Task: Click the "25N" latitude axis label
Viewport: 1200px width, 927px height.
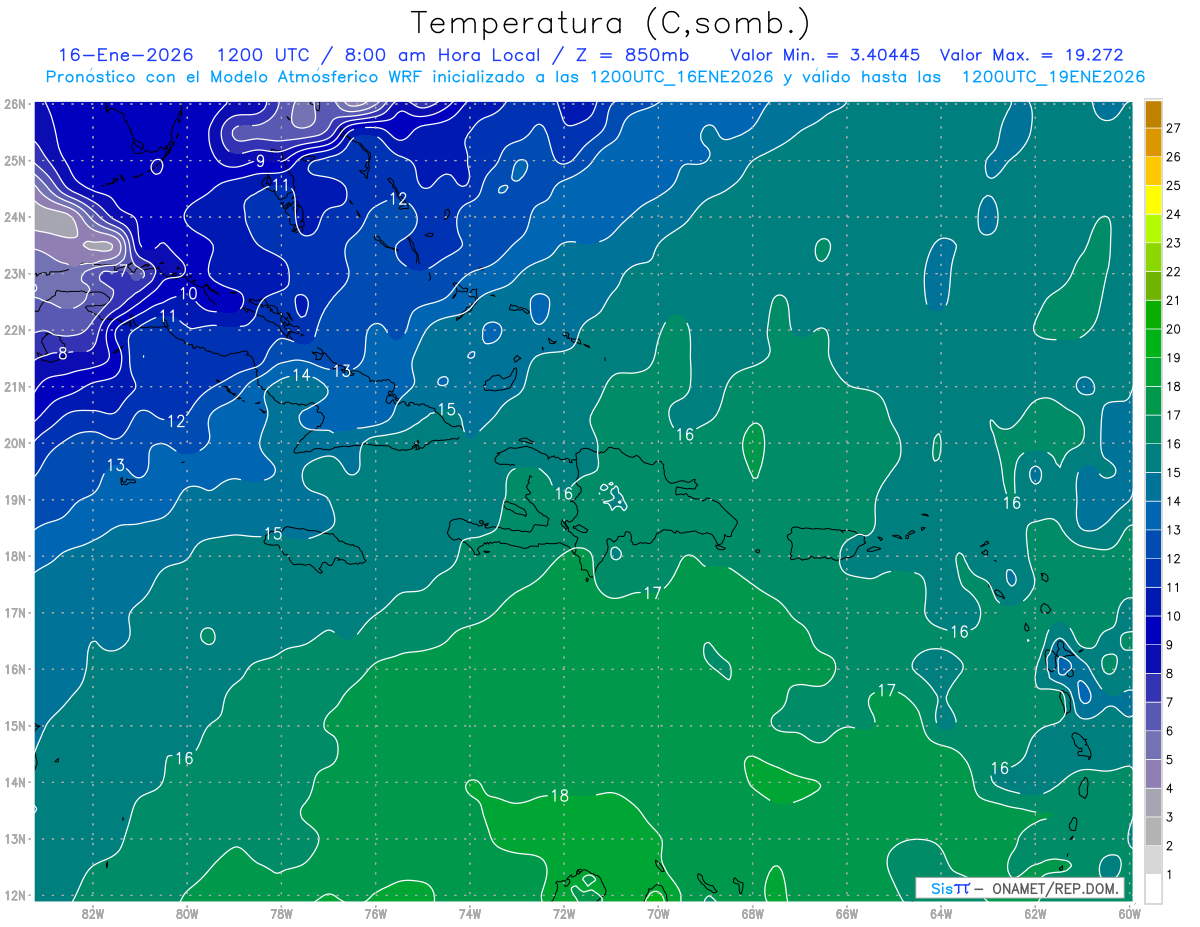Action: point(14,160)
